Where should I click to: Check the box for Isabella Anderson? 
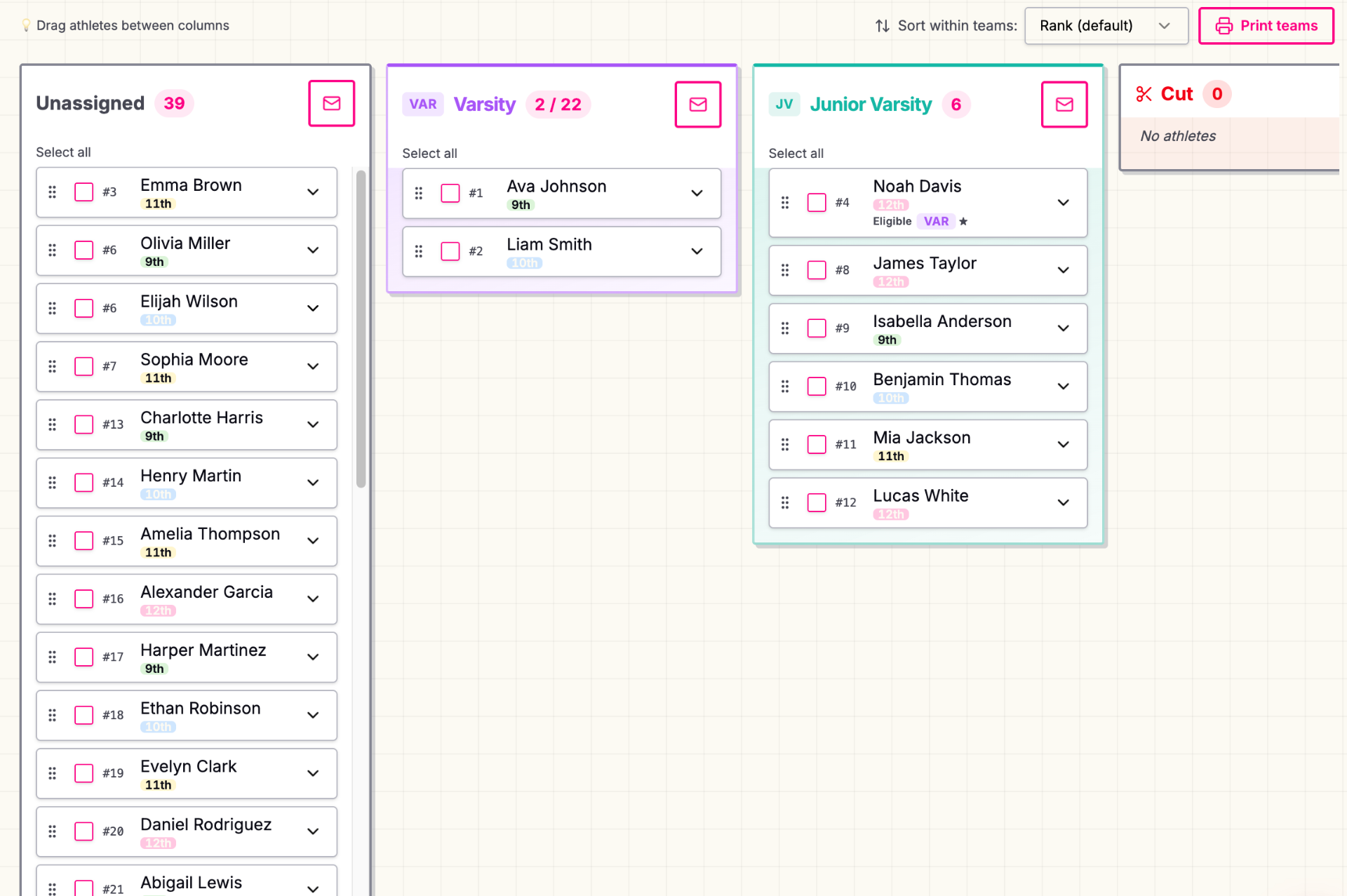pyautogui.click(x=816, y=328)
